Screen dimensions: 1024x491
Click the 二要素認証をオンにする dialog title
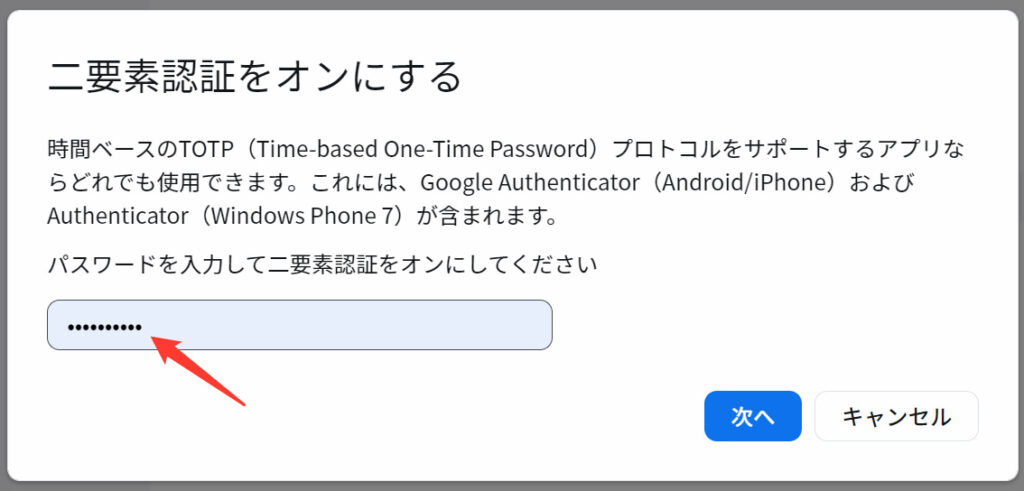click(x=255, y=76)
